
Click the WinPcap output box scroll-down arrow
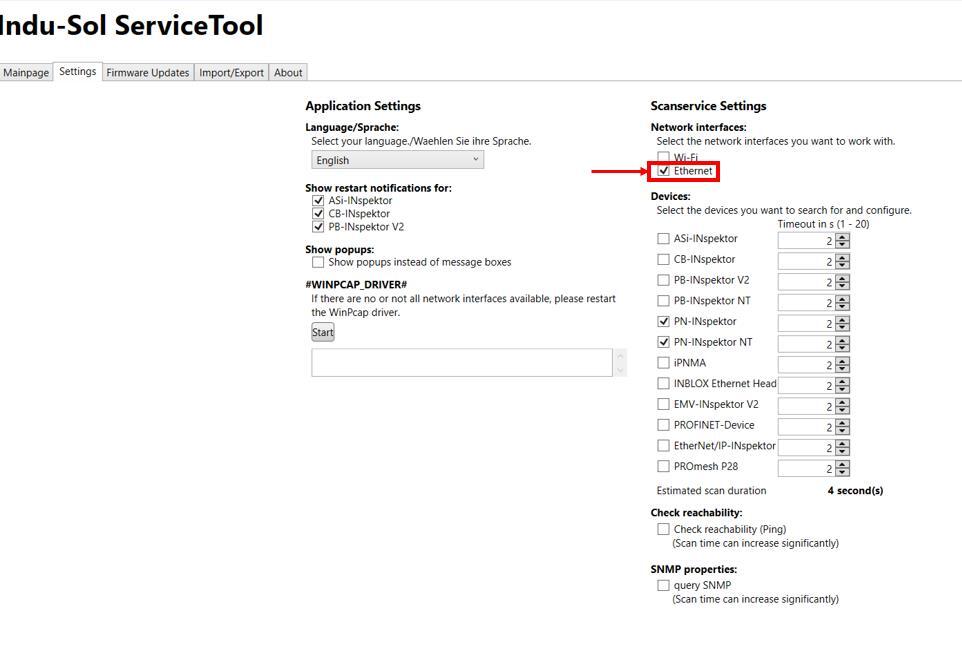tap(620, 370)
